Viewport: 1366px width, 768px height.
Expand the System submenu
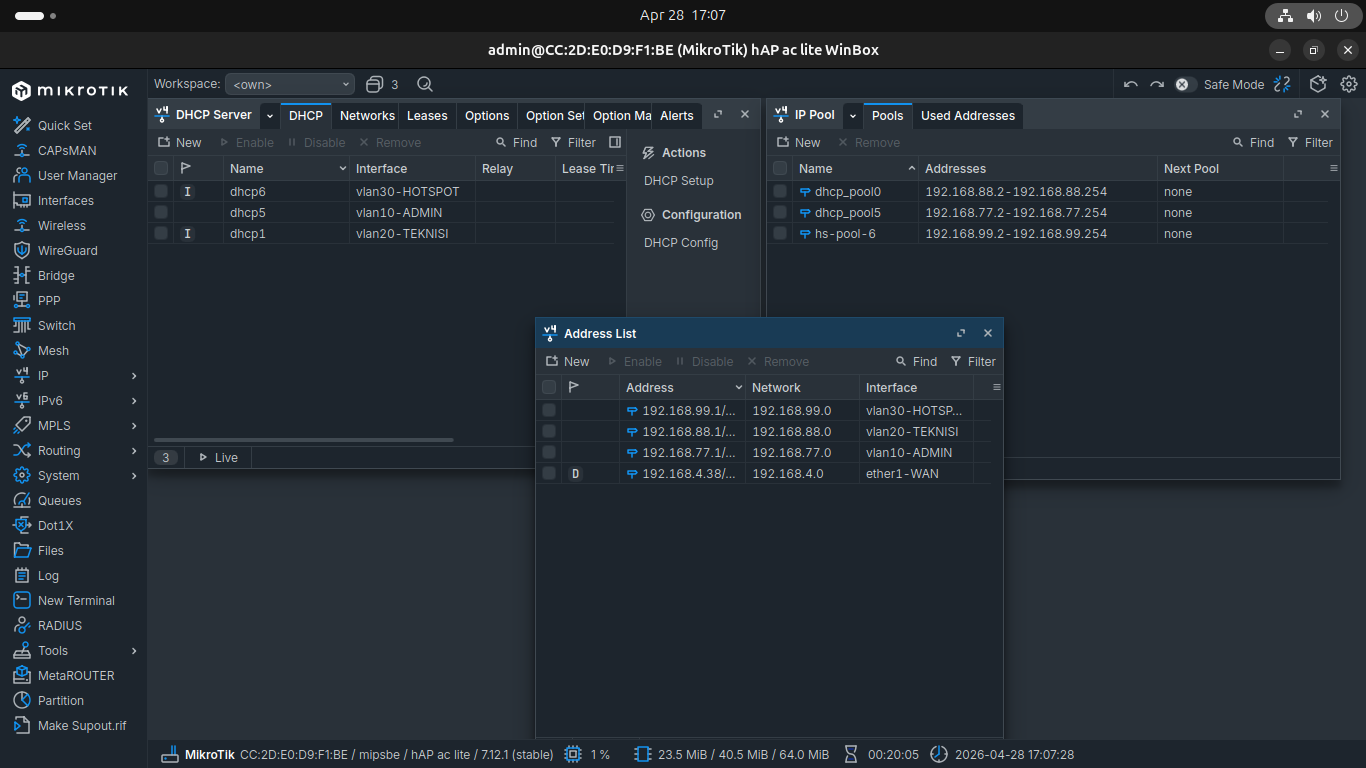[x=134, y=475]
